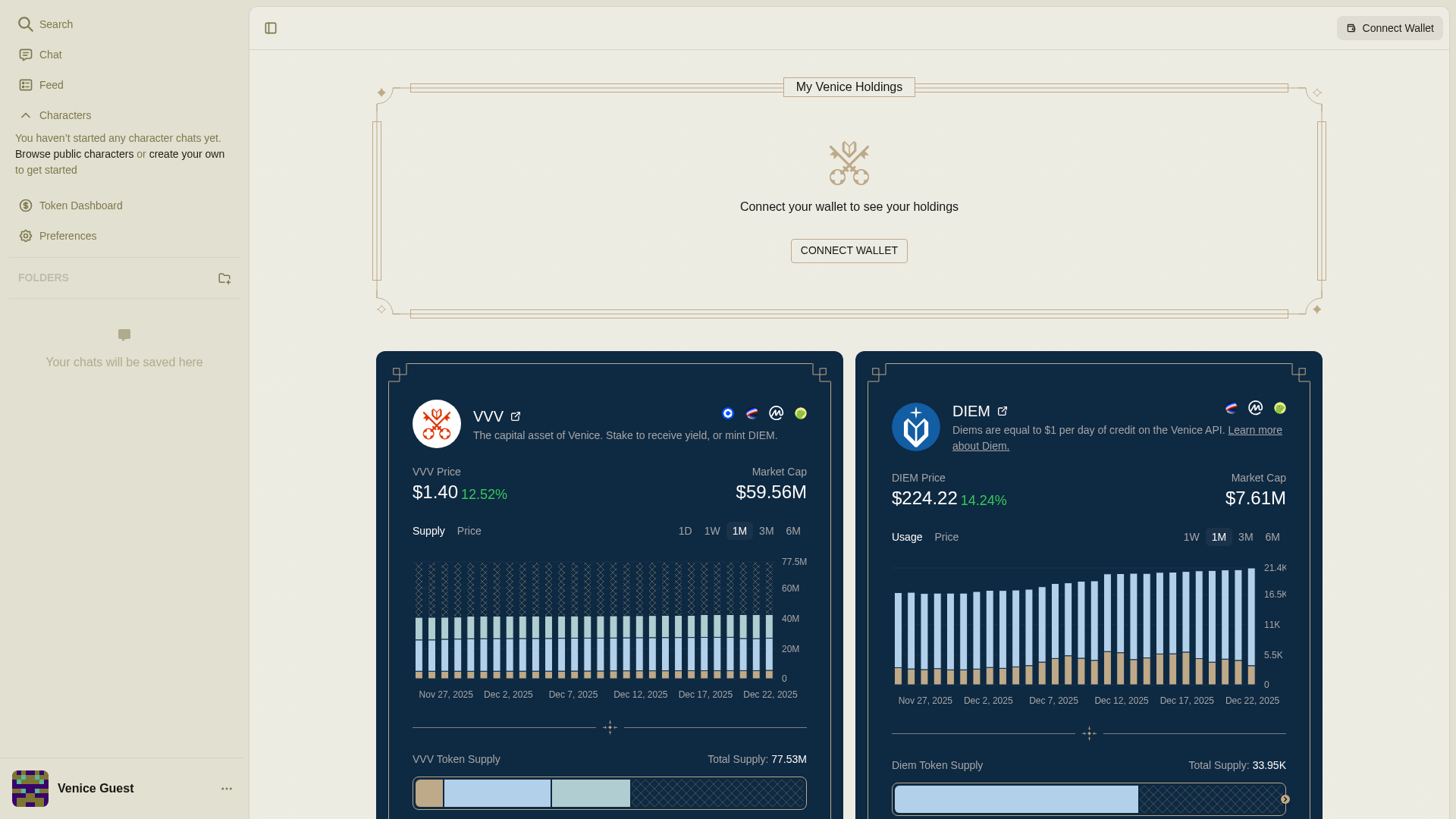Set DIEM chart range to 6M

click(1272, 537)
